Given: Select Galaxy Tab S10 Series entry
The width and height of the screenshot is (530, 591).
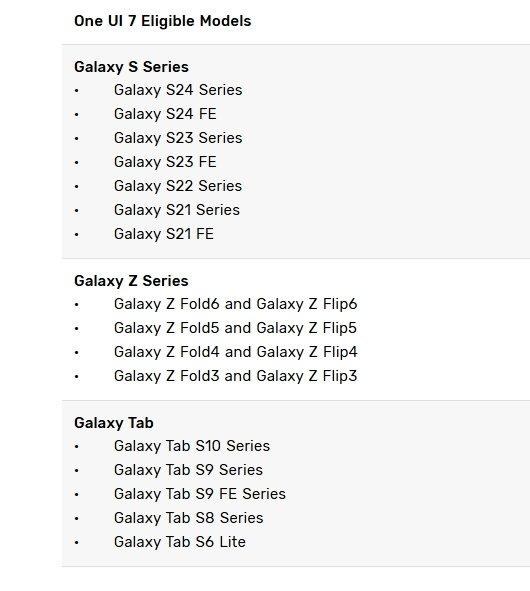Looking at the screenshot, I should [x=192, y=446].
